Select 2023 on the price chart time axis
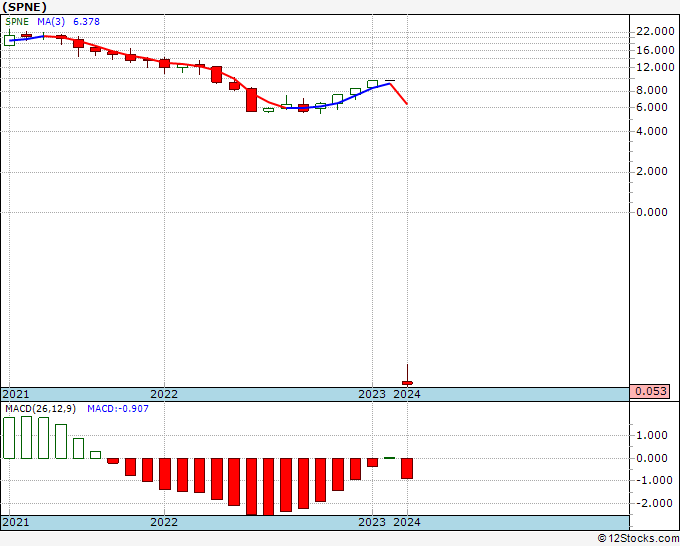The image size is (680, 546). (x=372, y=394)
